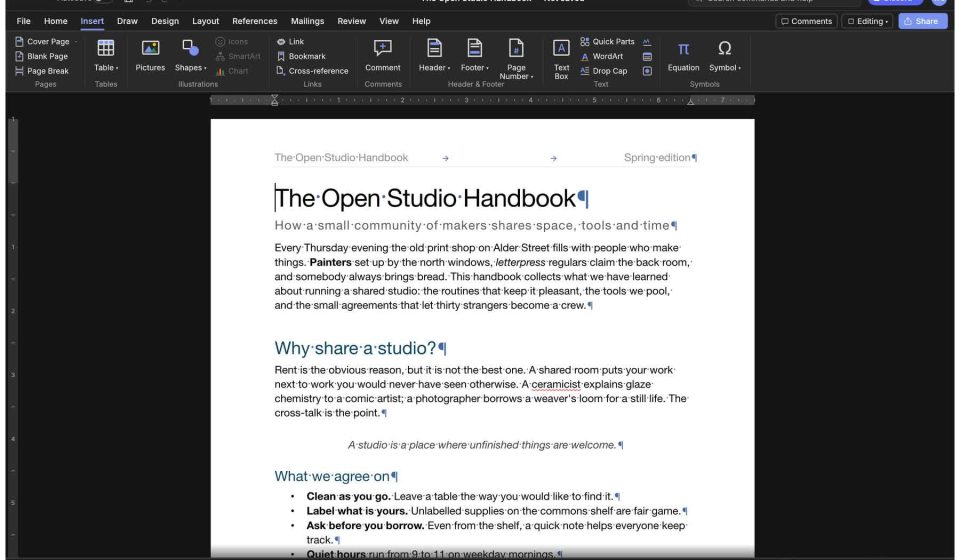The height and width of the screenshot is (560, 960).
Task: Open the Symbol gallery
Action: (x=724, y=55)
